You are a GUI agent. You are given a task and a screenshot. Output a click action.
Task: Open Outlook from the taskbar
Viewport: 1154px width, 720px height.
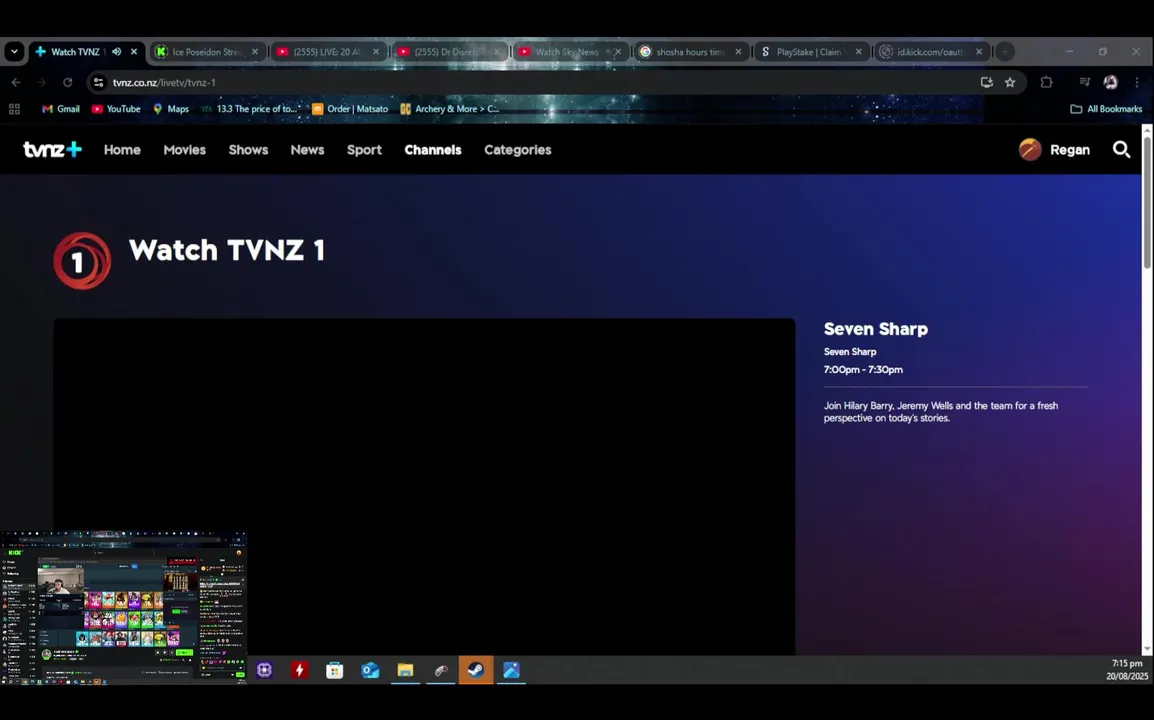(370, 670)
